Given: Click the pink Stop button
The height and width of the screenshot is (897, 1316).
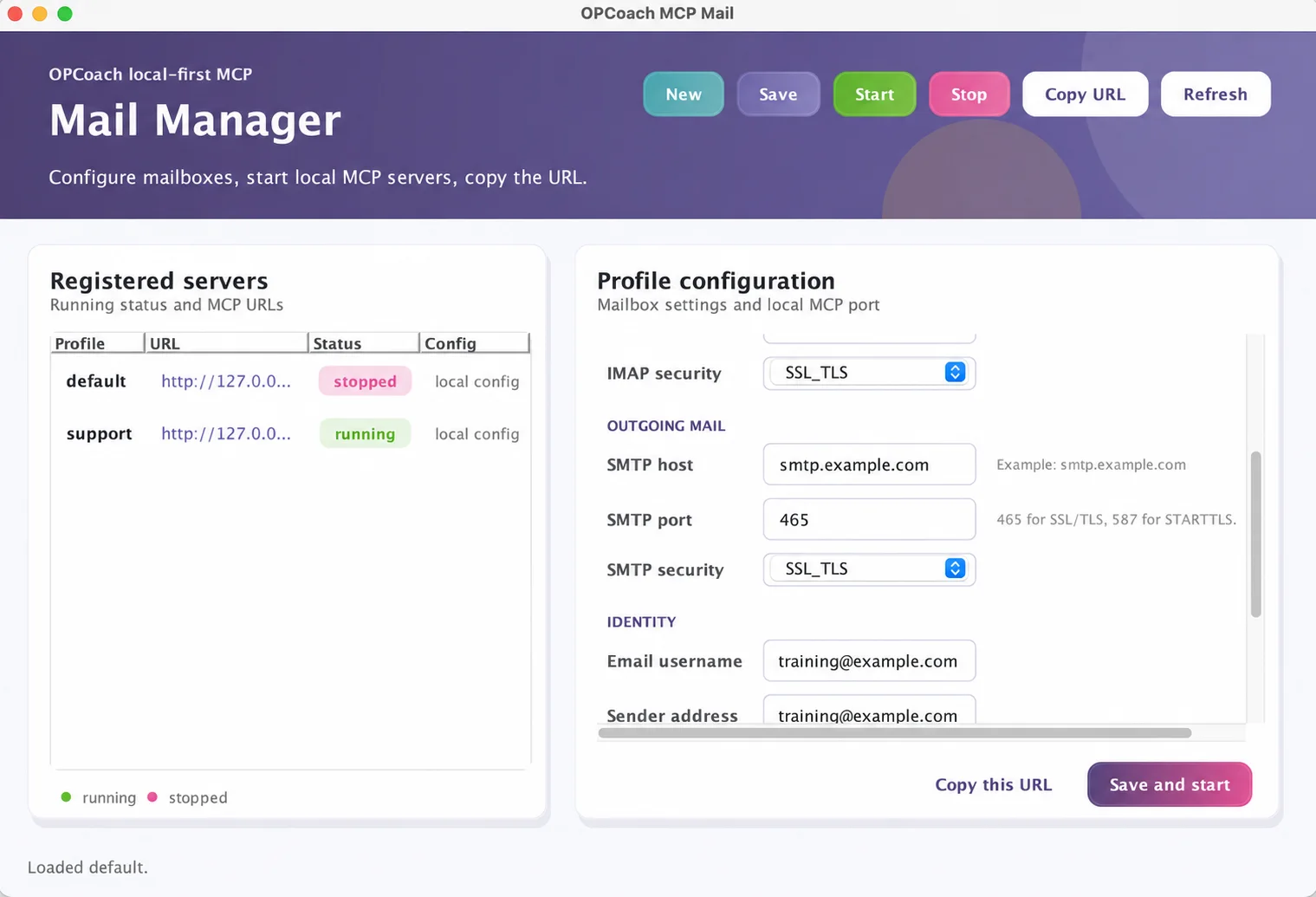Looking at the screenshot, I should pos(969,94).
